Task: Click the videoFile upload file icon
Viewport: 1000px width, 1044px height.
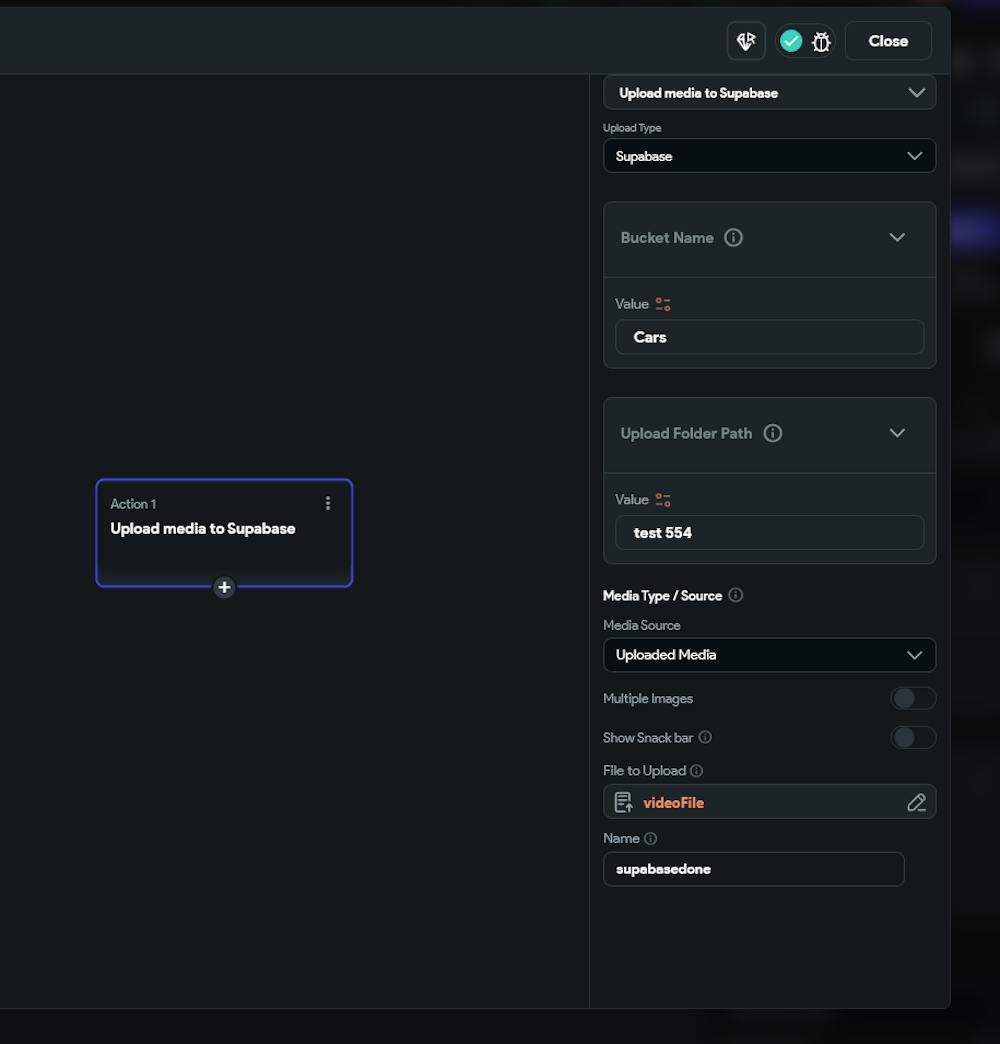Action: (623, 802)
